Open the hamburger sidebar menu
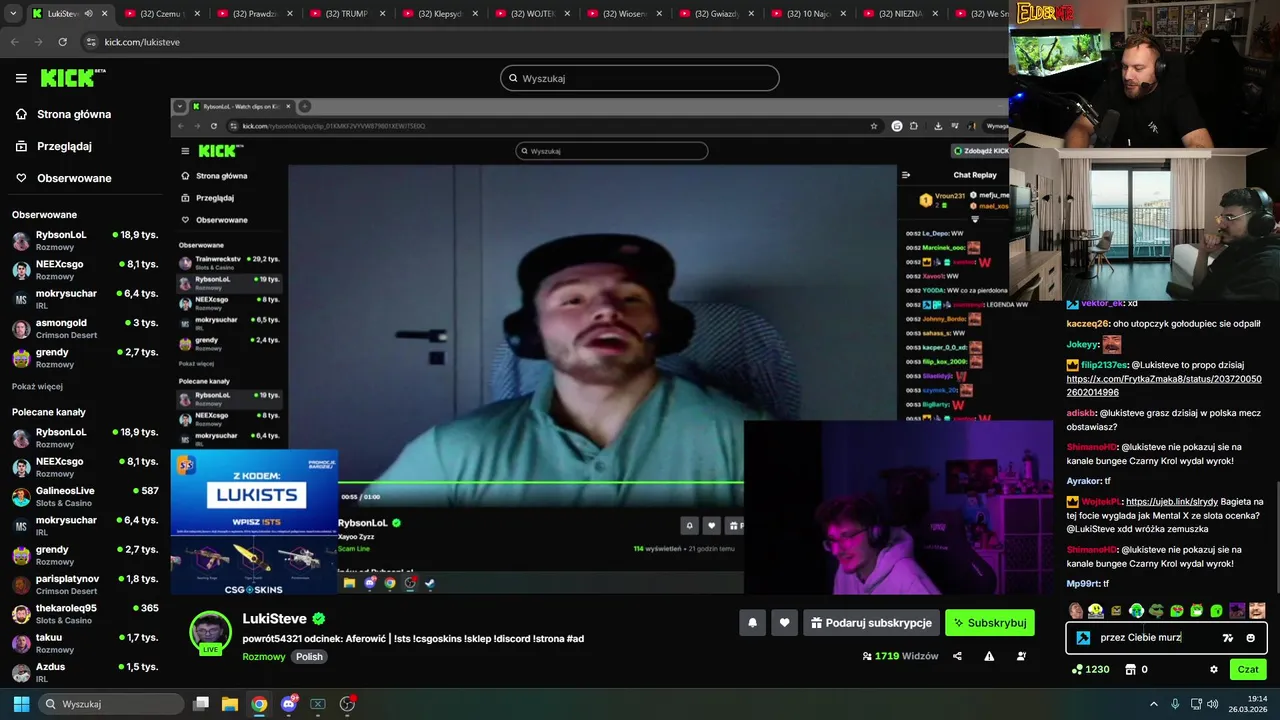Screen dimensions: 1280x720 (x=21, y=78)
